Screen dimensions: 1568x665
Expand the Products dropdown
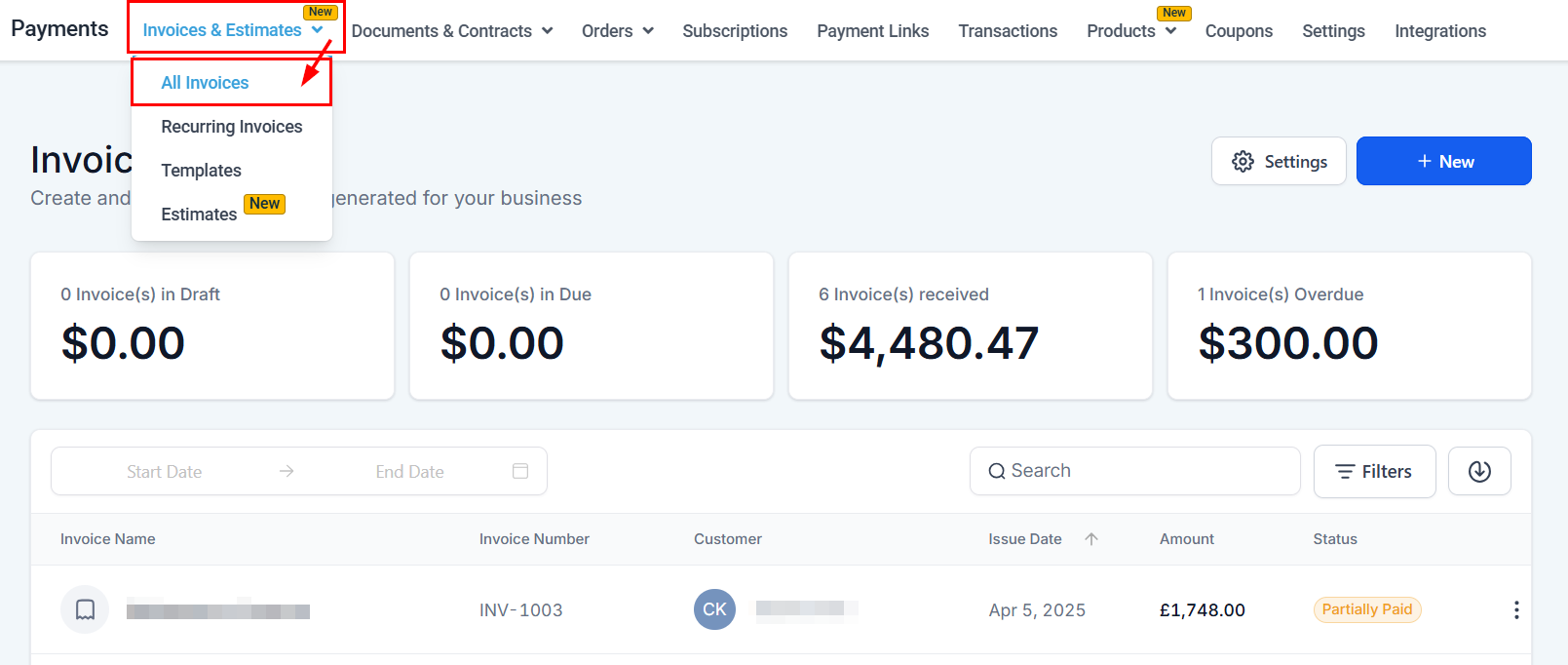tap(1131, 31)
